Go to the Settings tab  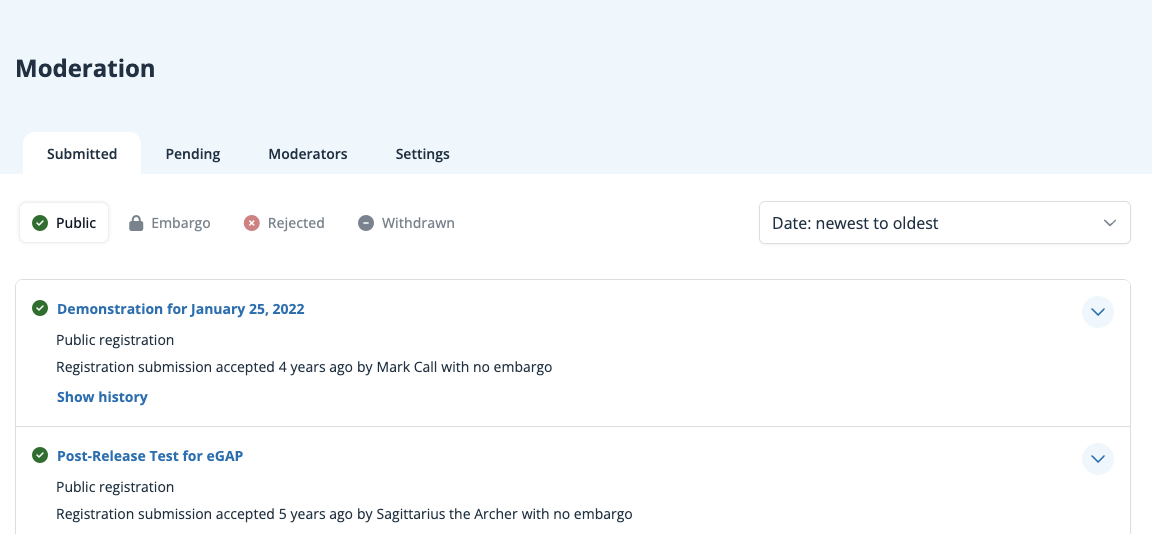tap(422, 154)
